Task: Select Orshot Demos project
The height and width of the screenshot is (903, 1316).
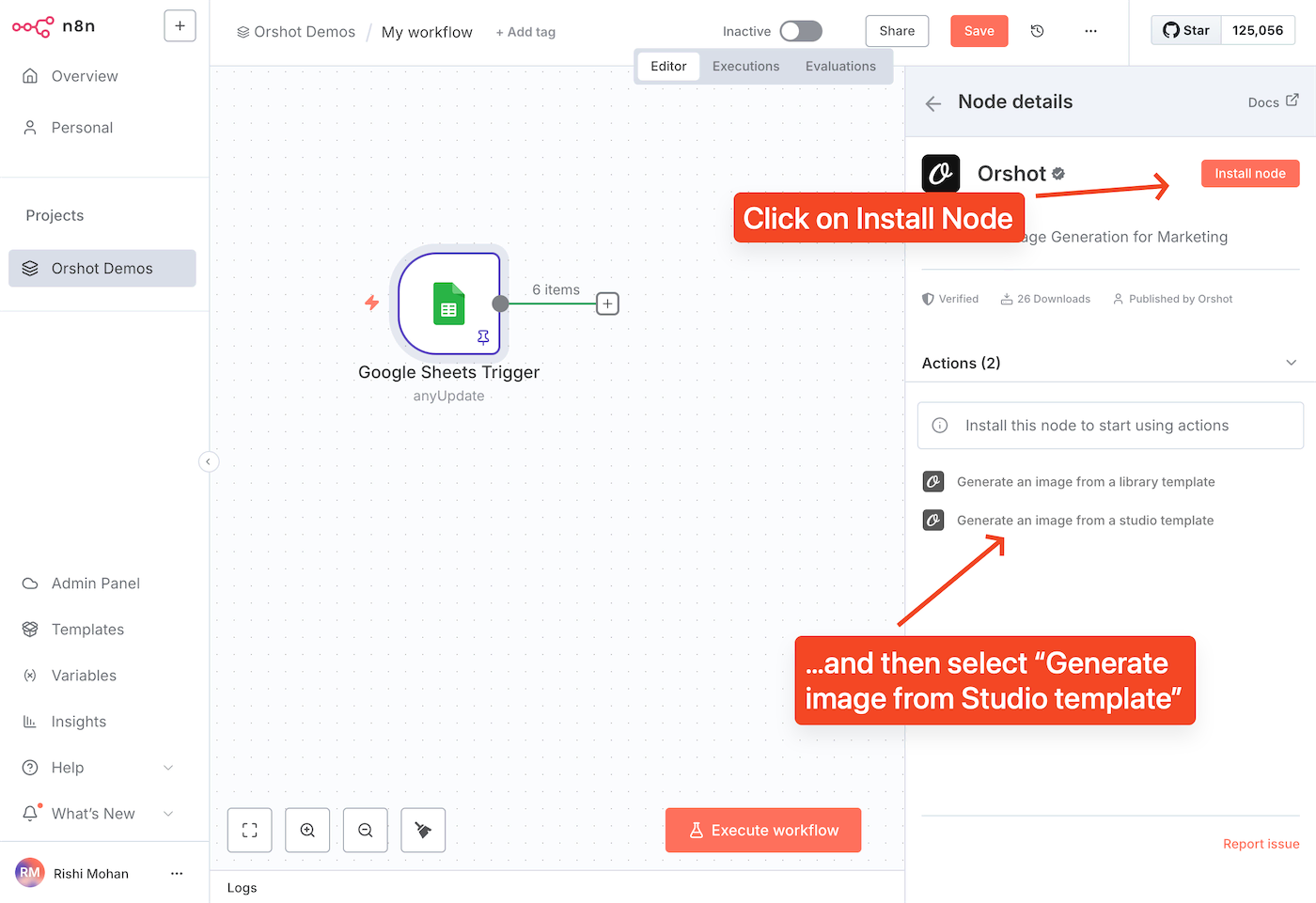Action: click(x=102, y=269)
